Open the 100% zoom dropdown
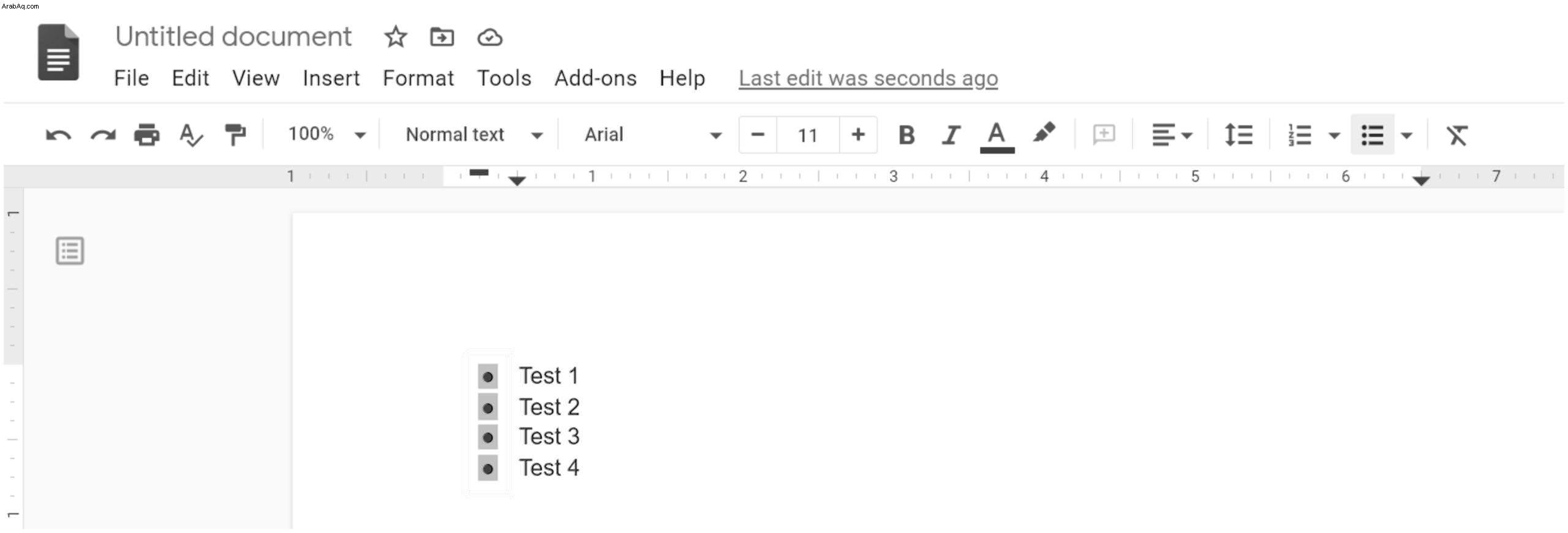The width and height of the screenshot is (1568, 533). (x=326, y=134)
